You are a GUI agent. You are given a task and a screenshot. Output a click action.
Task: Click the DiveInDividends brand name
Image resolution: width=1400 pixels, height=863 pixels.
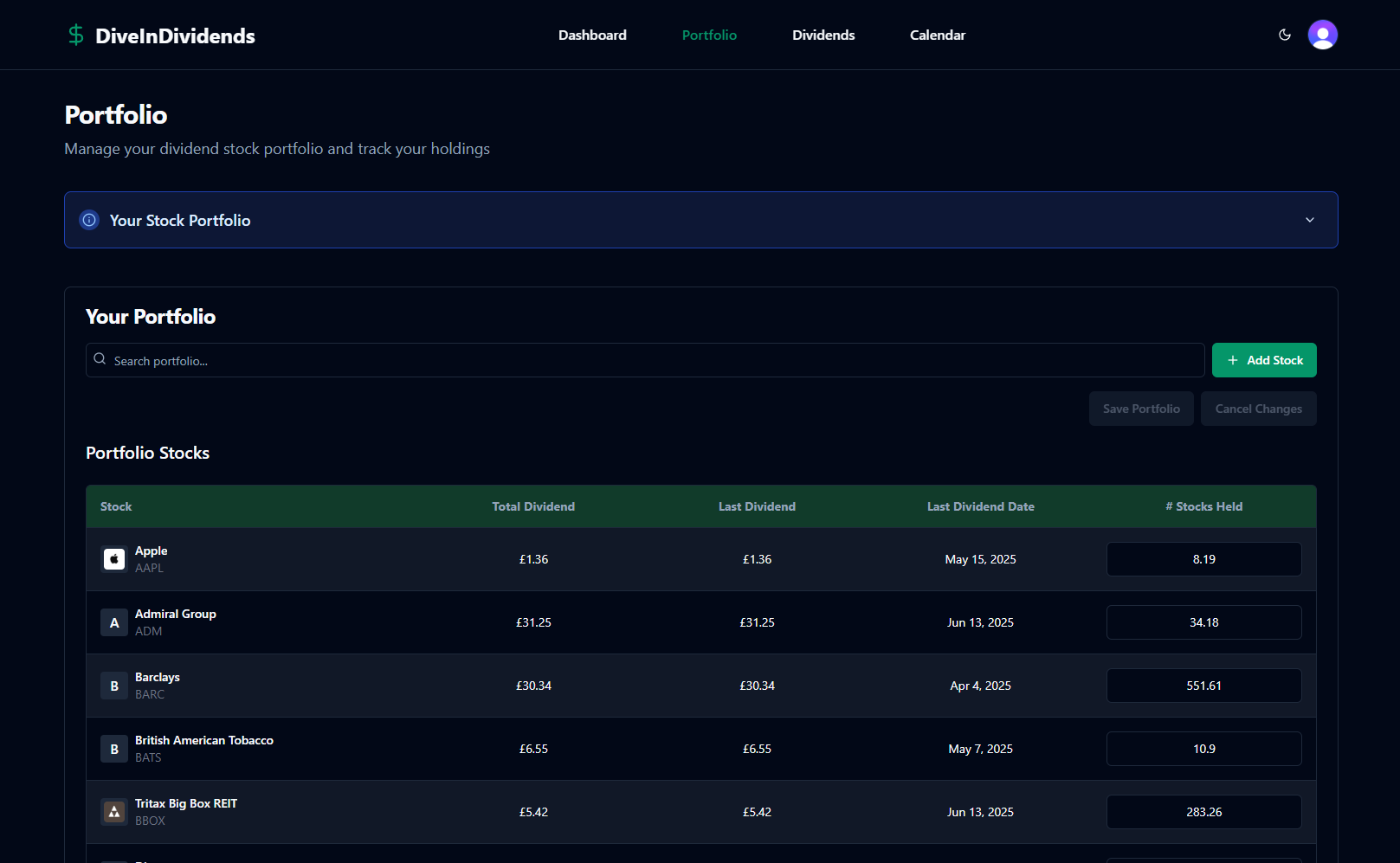pos(175,35)
